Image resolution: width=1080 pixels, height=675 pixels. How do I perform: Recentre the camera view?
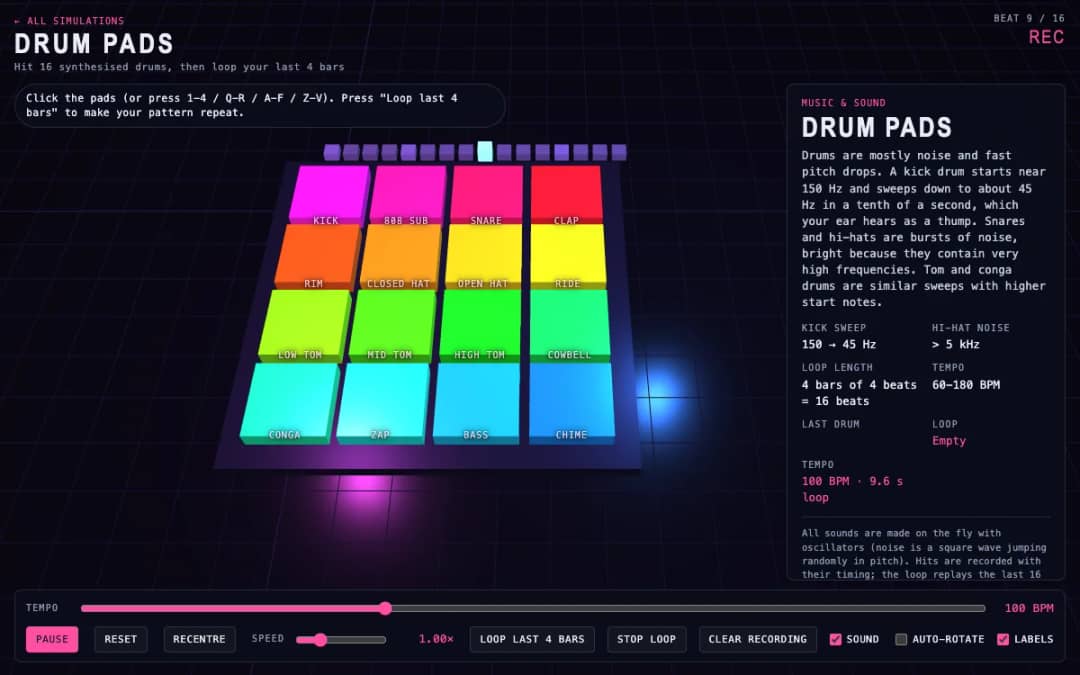click(199, 639)
